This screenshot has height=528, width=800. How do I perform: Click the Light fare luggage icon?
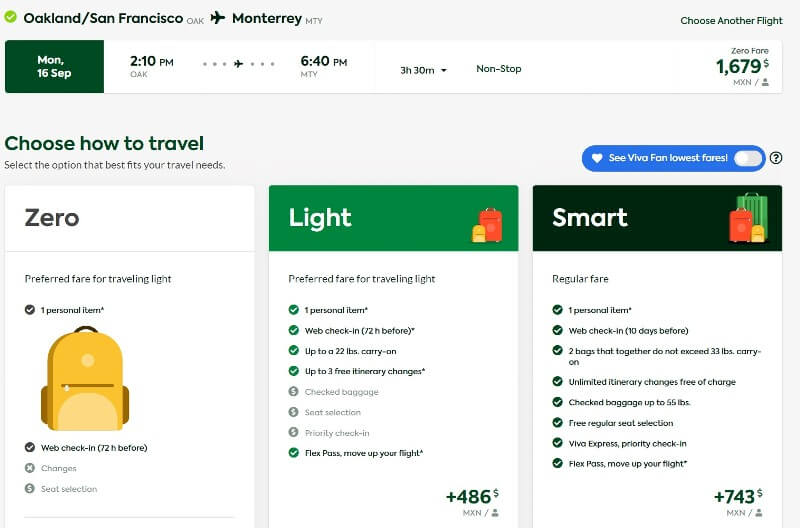[x=487, y=225]
